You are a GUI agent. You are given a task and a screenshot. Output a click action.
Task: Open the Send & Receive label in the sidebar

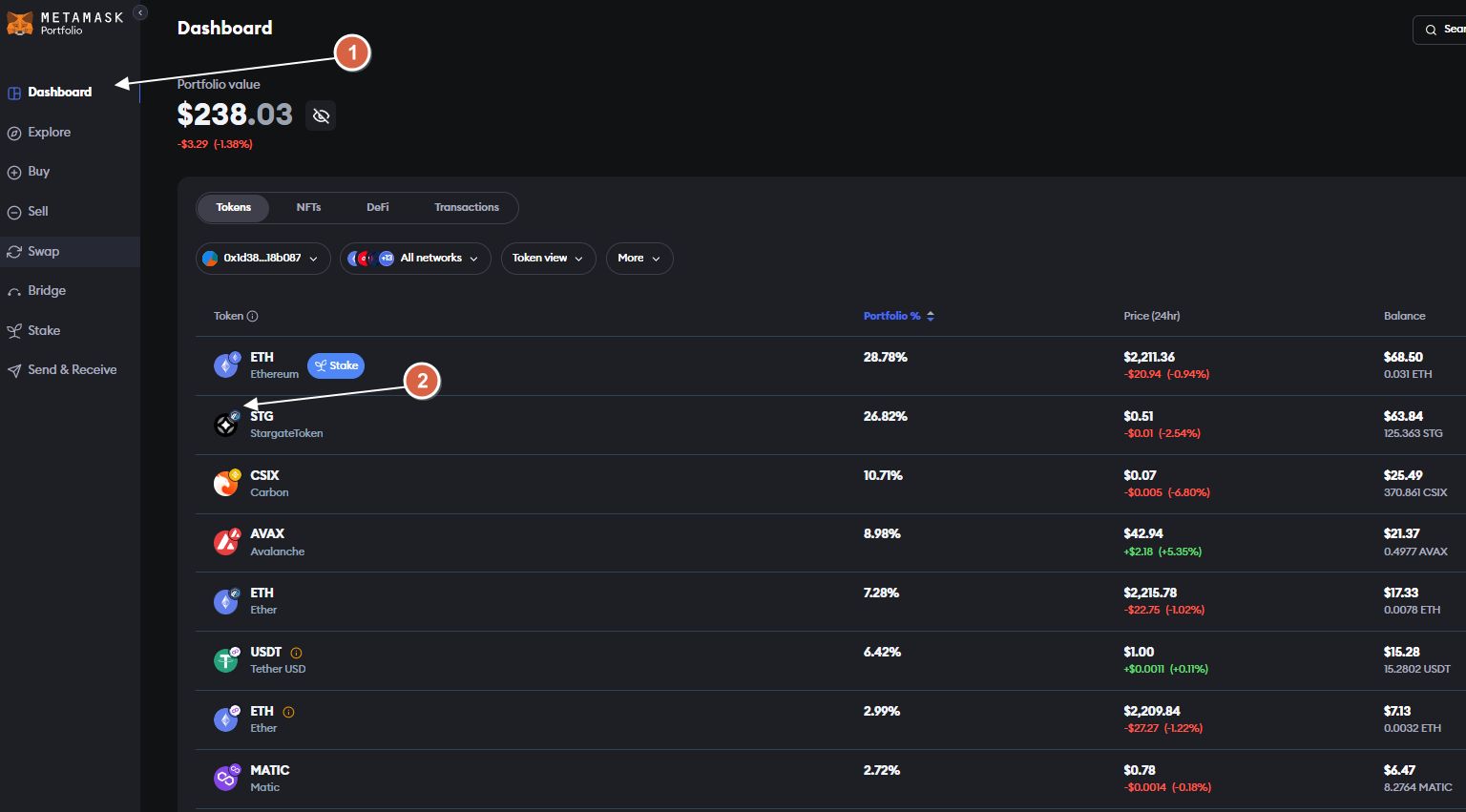[73, 370]
